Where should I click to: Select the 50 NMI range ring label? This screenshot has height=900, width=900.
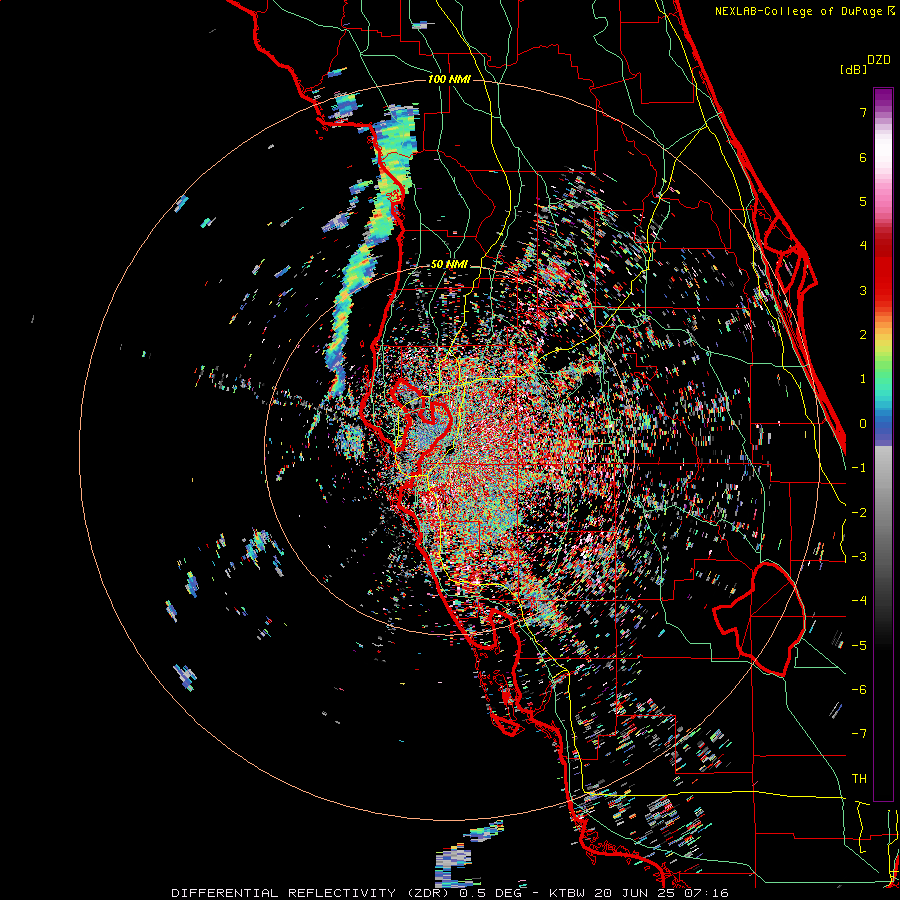(x=449, y=264)
